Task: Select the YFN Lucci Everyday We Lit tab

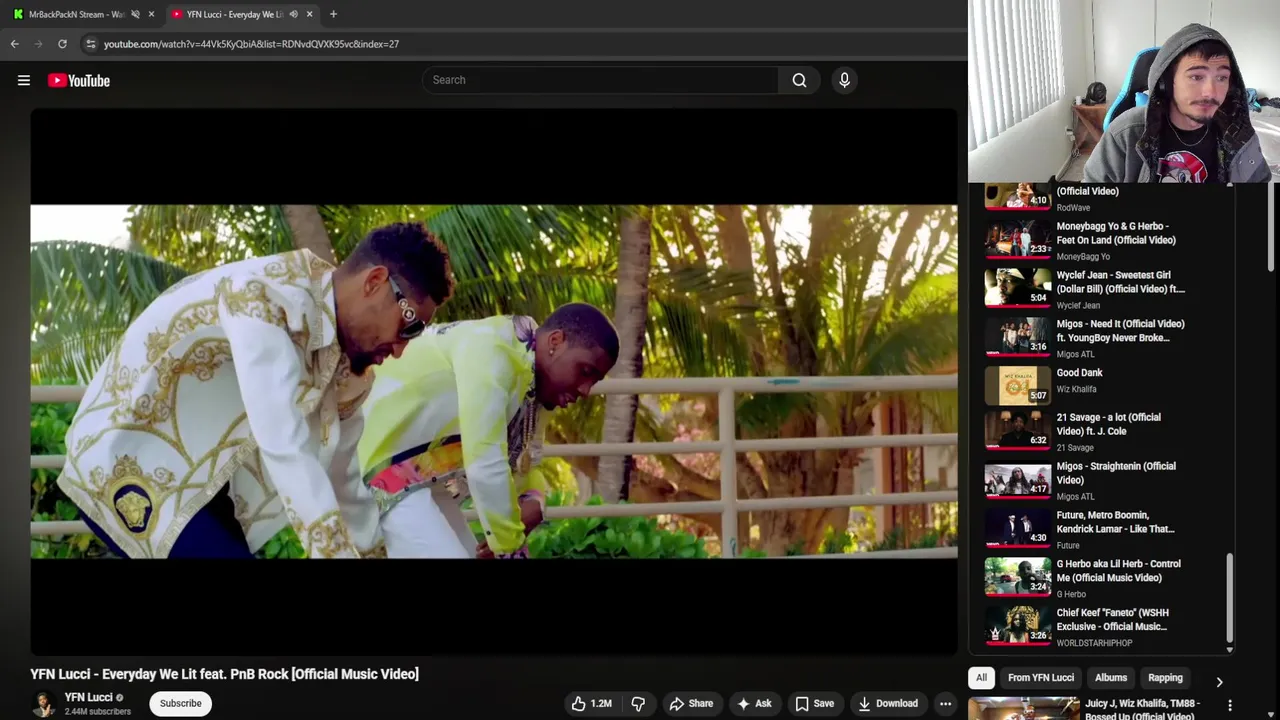Action: 234,14
